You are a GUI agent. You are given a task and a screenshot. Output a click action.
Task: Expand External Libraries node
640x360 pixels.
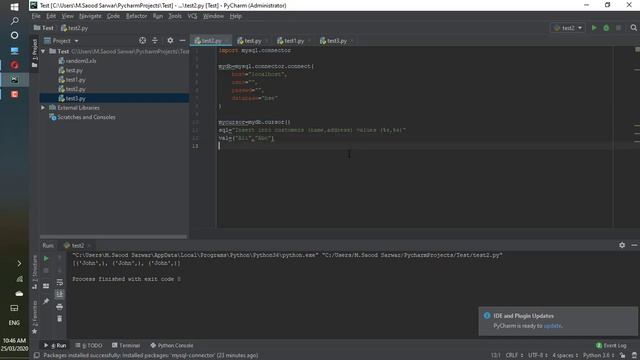43,108
